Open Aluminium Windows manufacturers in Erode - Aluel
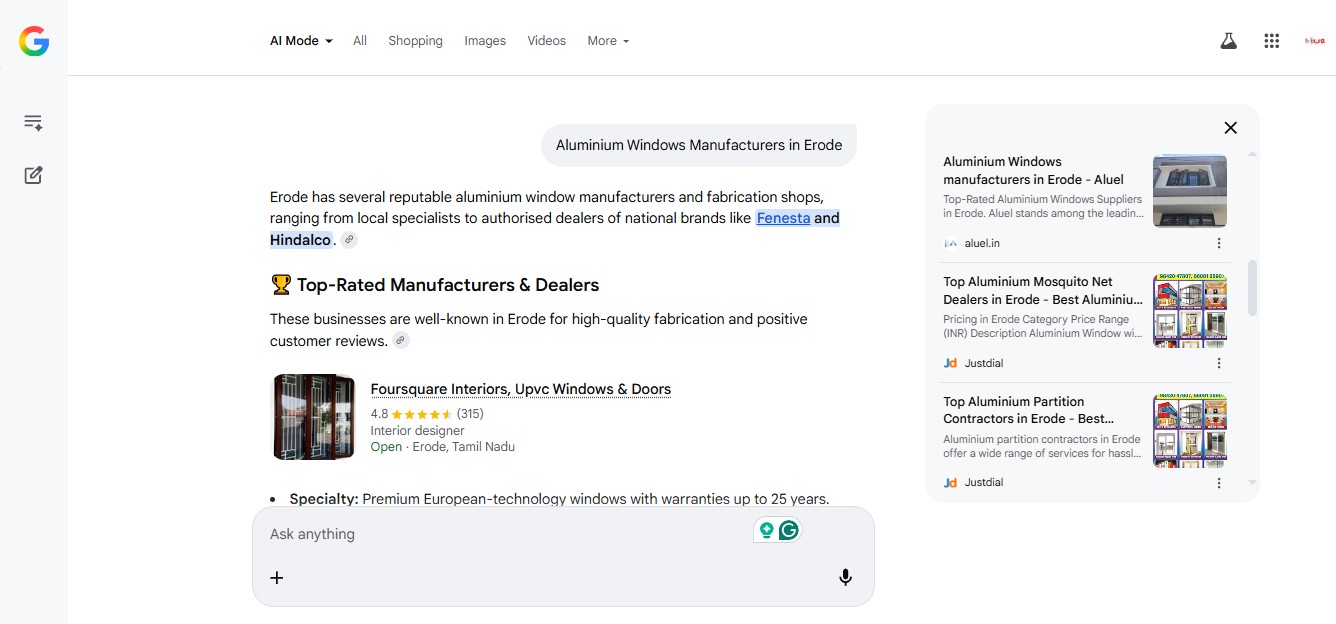 tap(1034, 170)
